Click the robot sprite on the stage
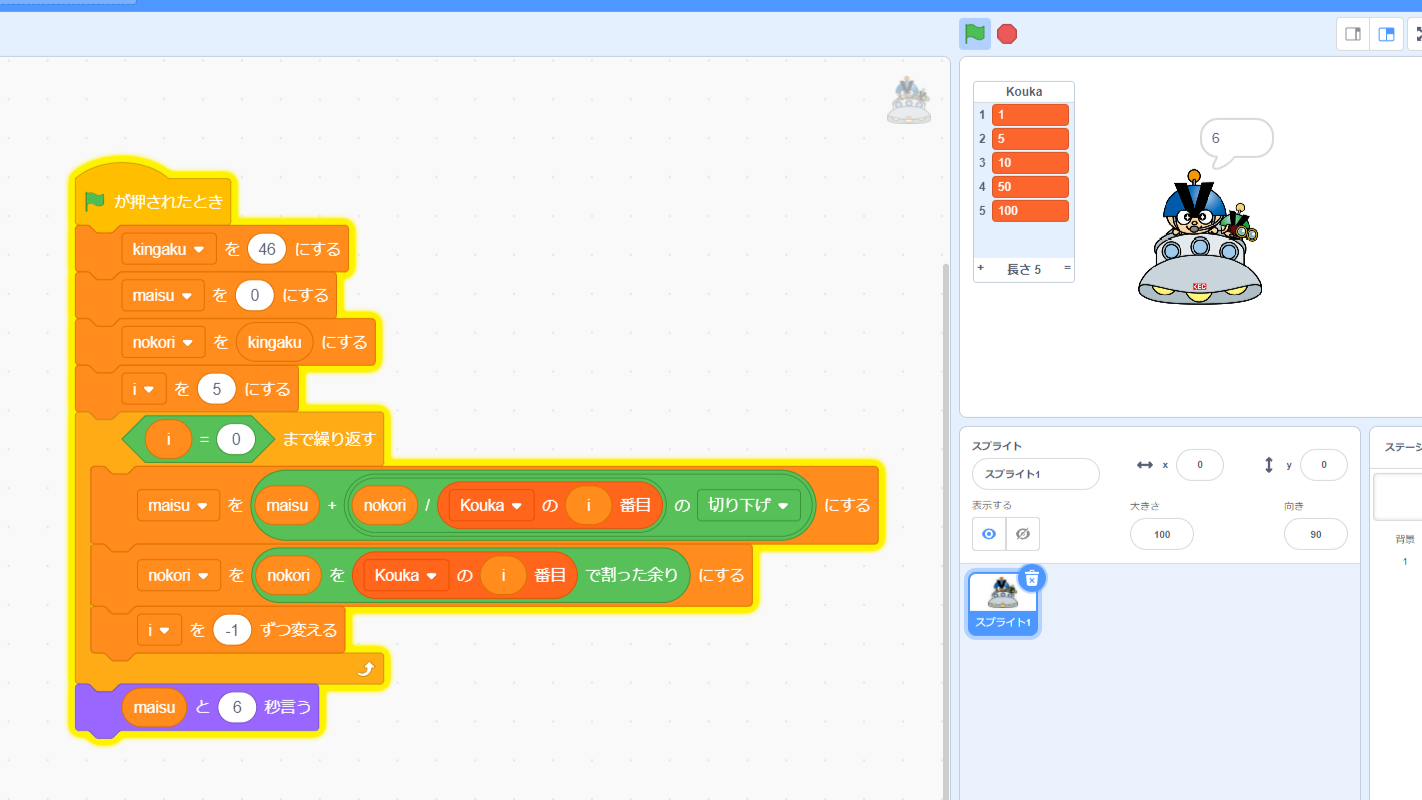1422x800 pixels. [1199, 240]
